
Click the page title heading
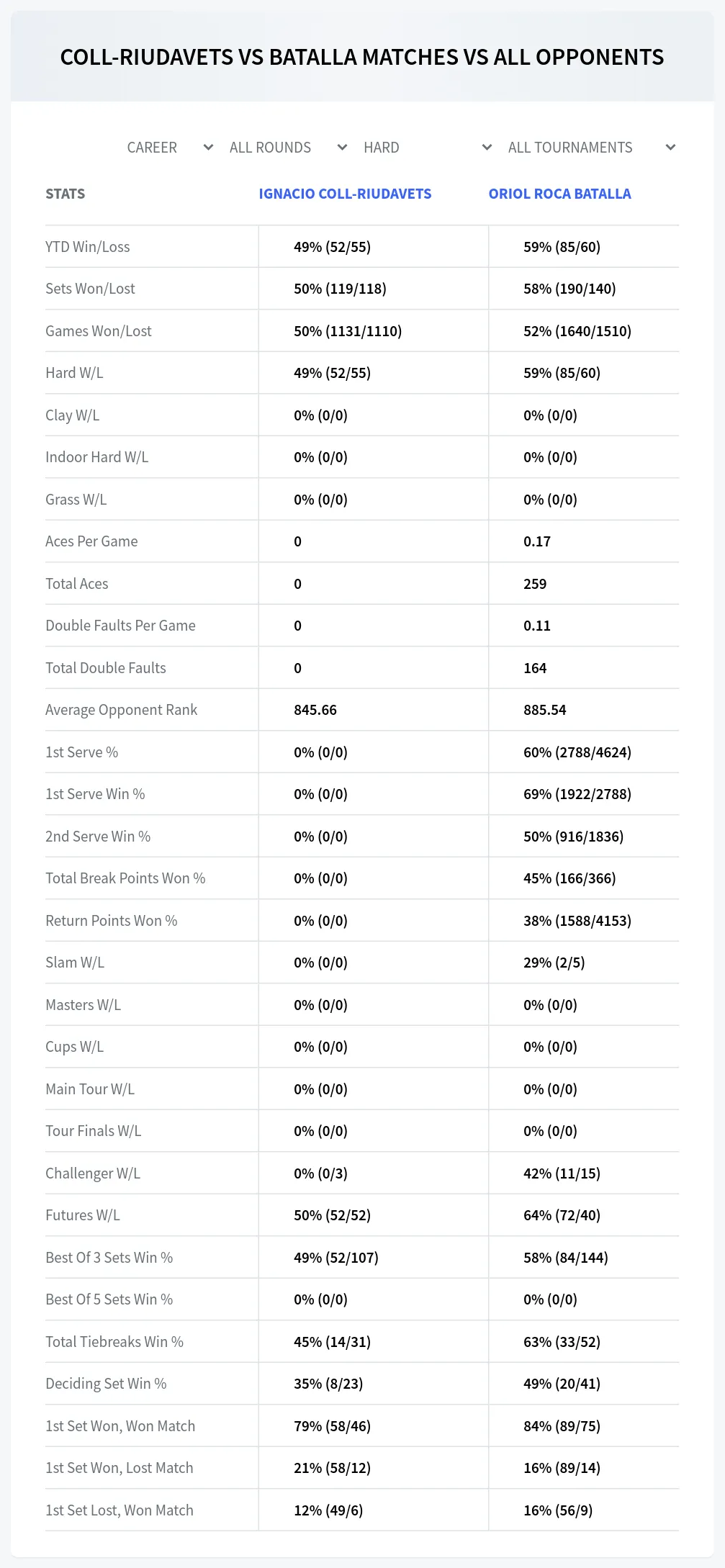[x=362, y=57]
